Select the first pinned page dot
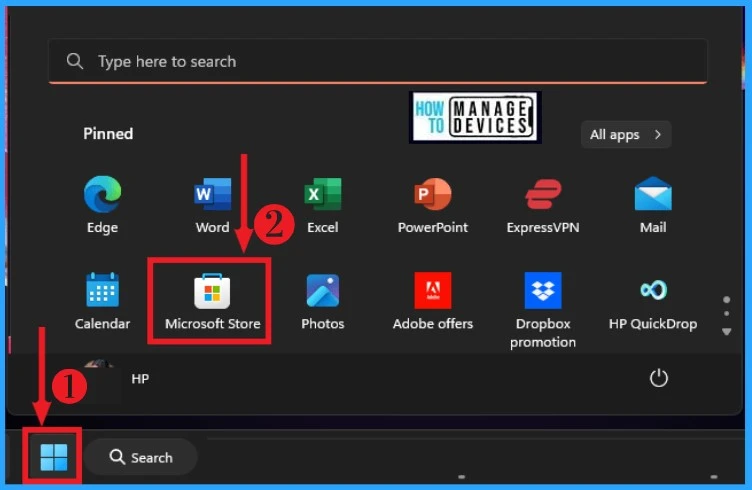Screen dimensions: 752x490 pyautogui.click(x=727, y=300)
